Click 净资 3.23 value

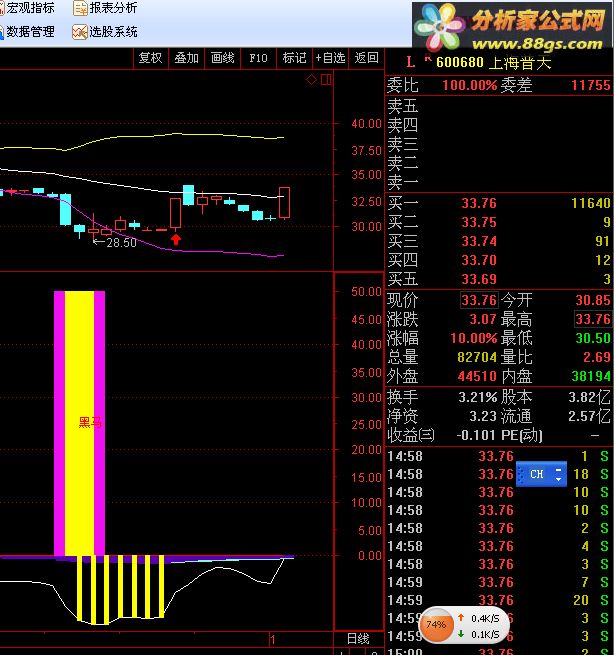tap(483, 416)
